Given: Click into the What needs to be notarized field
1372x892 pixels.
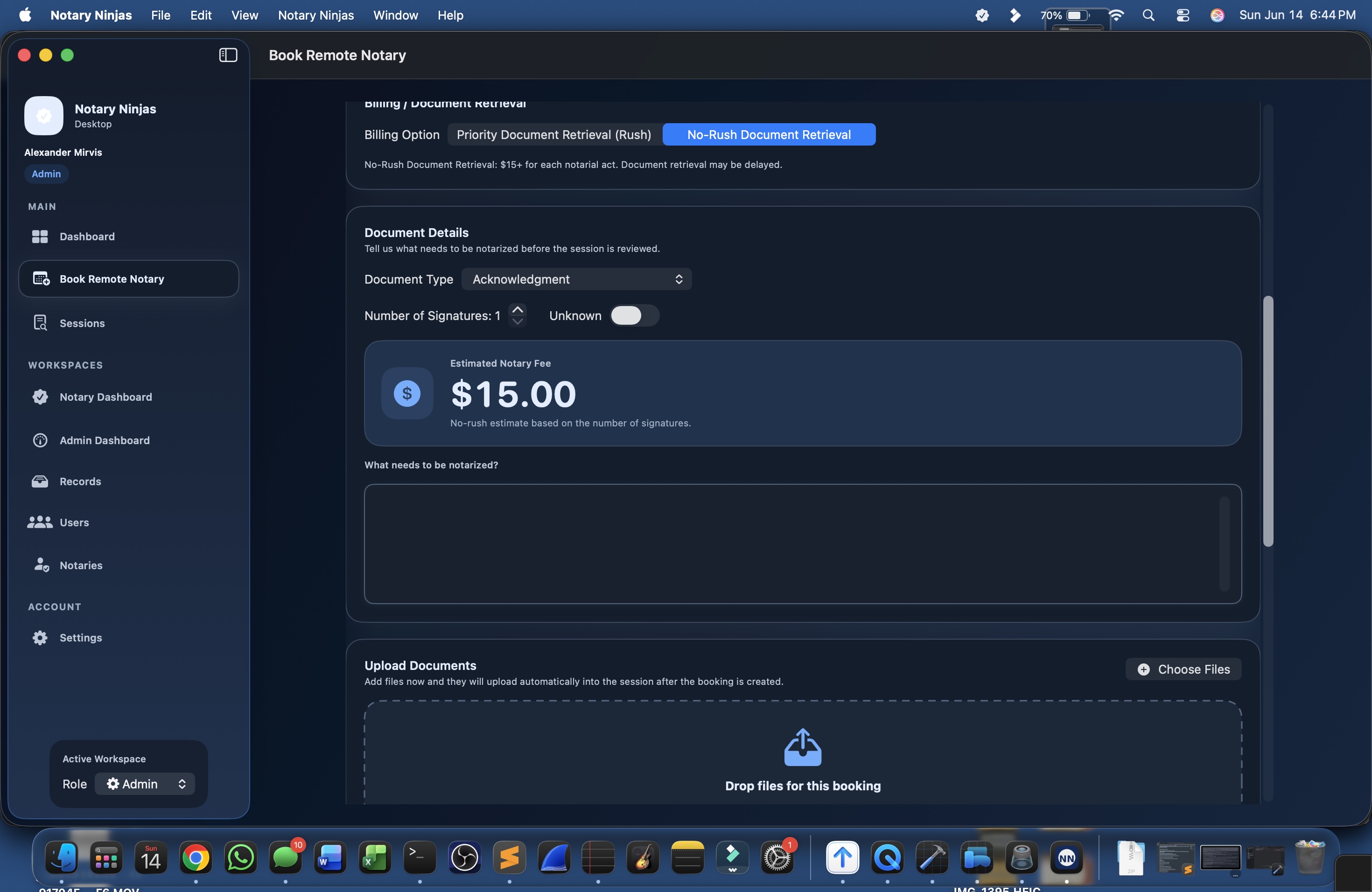Looking at the screenshot, I should pyautogui.click(x=803, y=544).
